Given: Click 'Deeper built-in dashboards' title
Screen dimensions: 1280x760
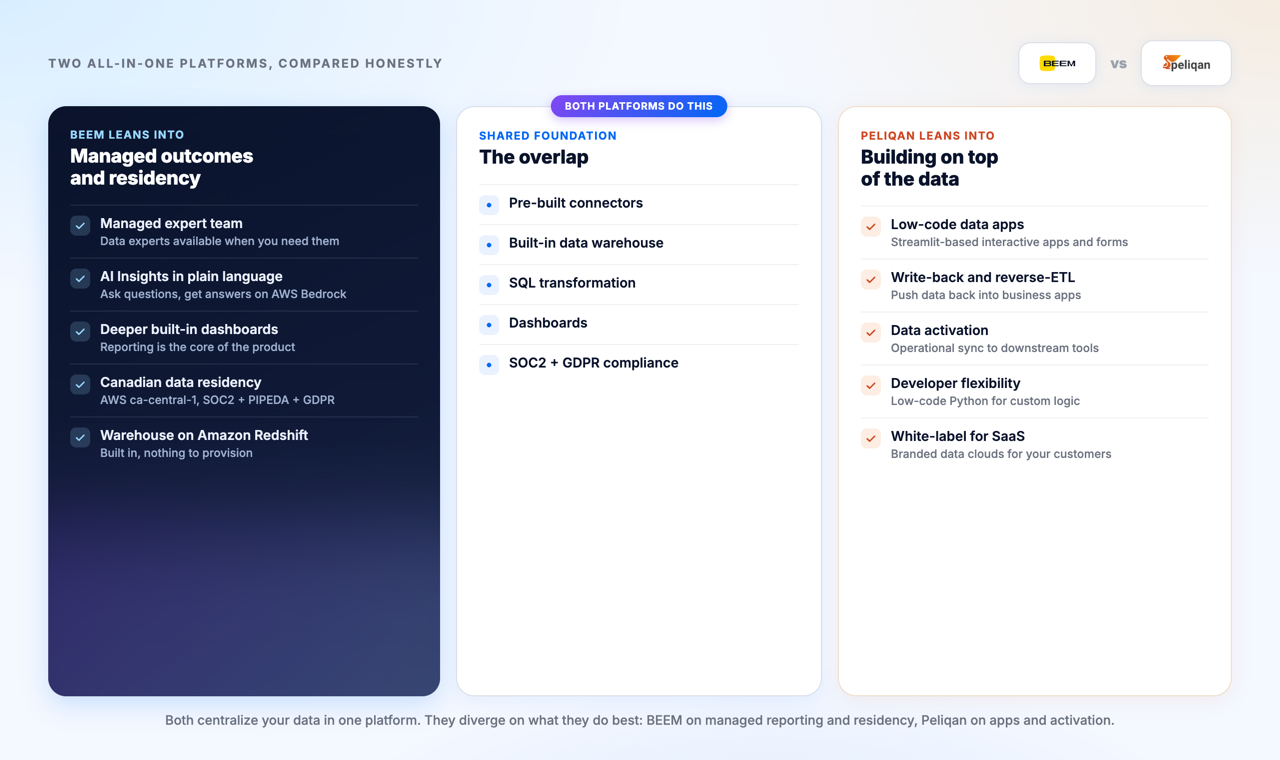Looking at the screenshot, I should 189,330.
